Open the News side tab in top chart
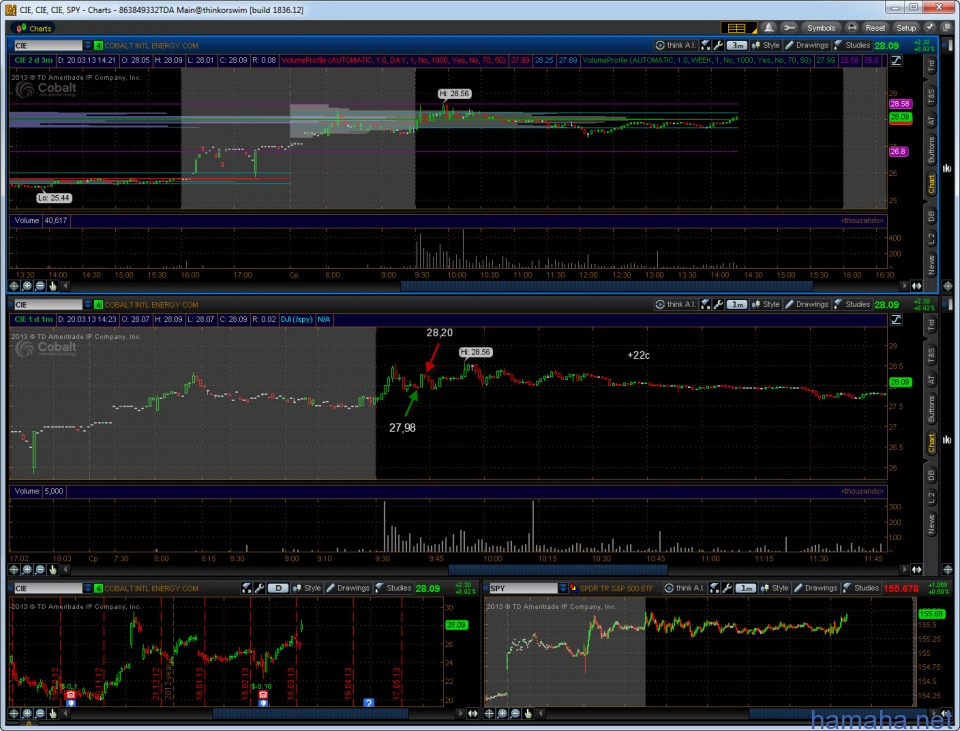This screenshot has width=960, height=731. (x=931, y=265)
